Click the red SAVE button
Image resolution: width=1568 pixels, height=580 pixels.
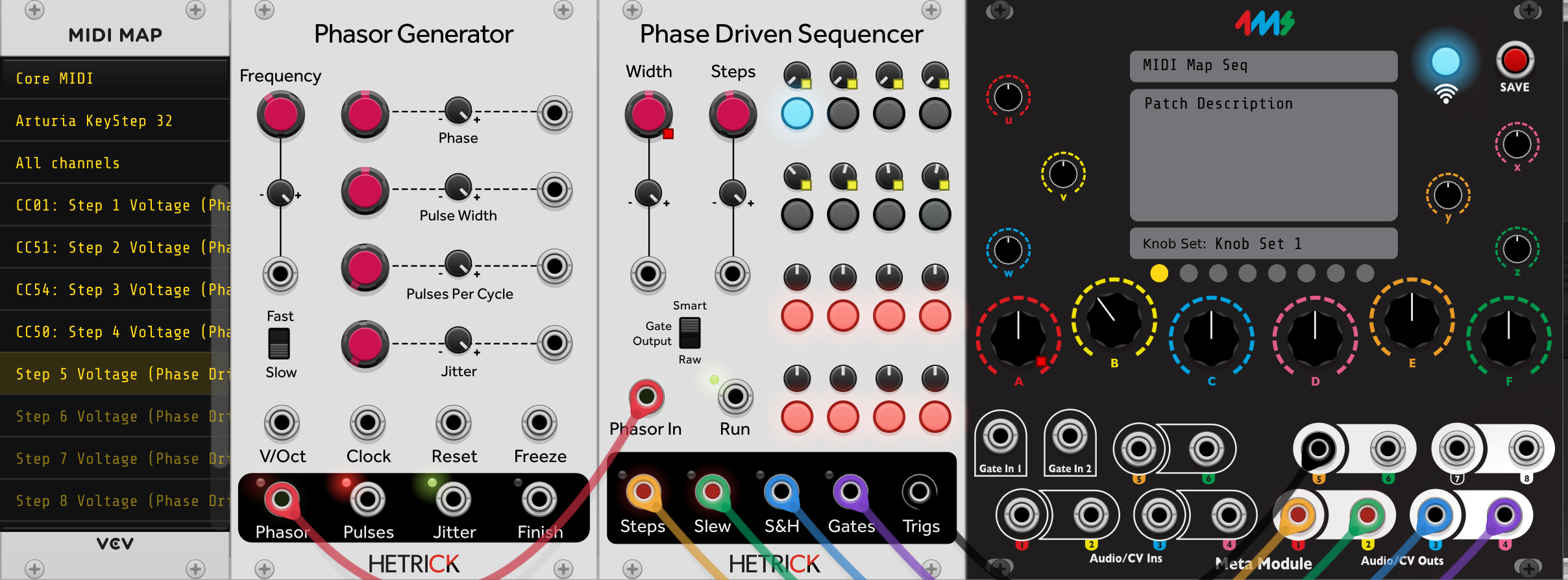1514,61
